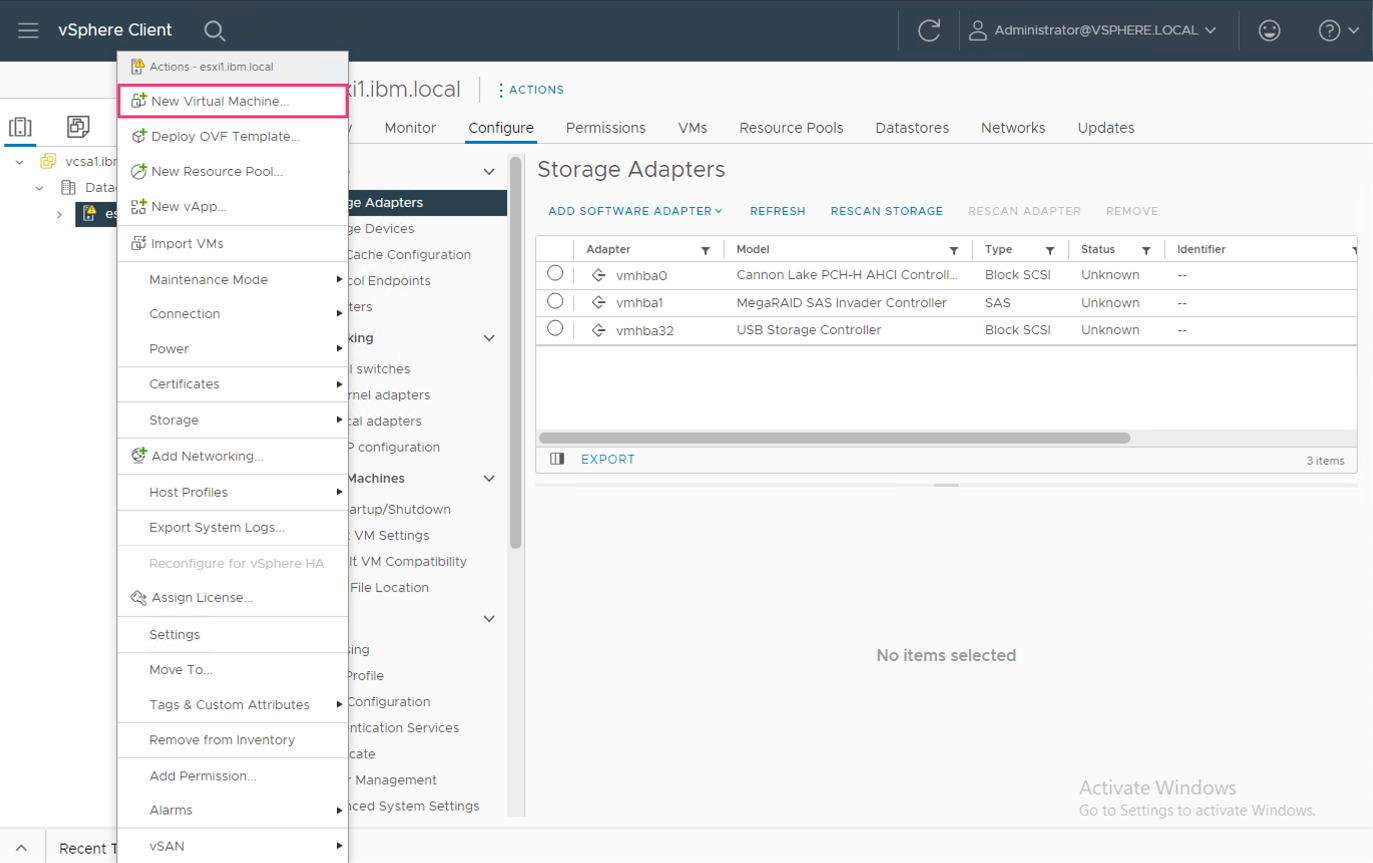Filter the Type column

click(x=1050, y=250)
